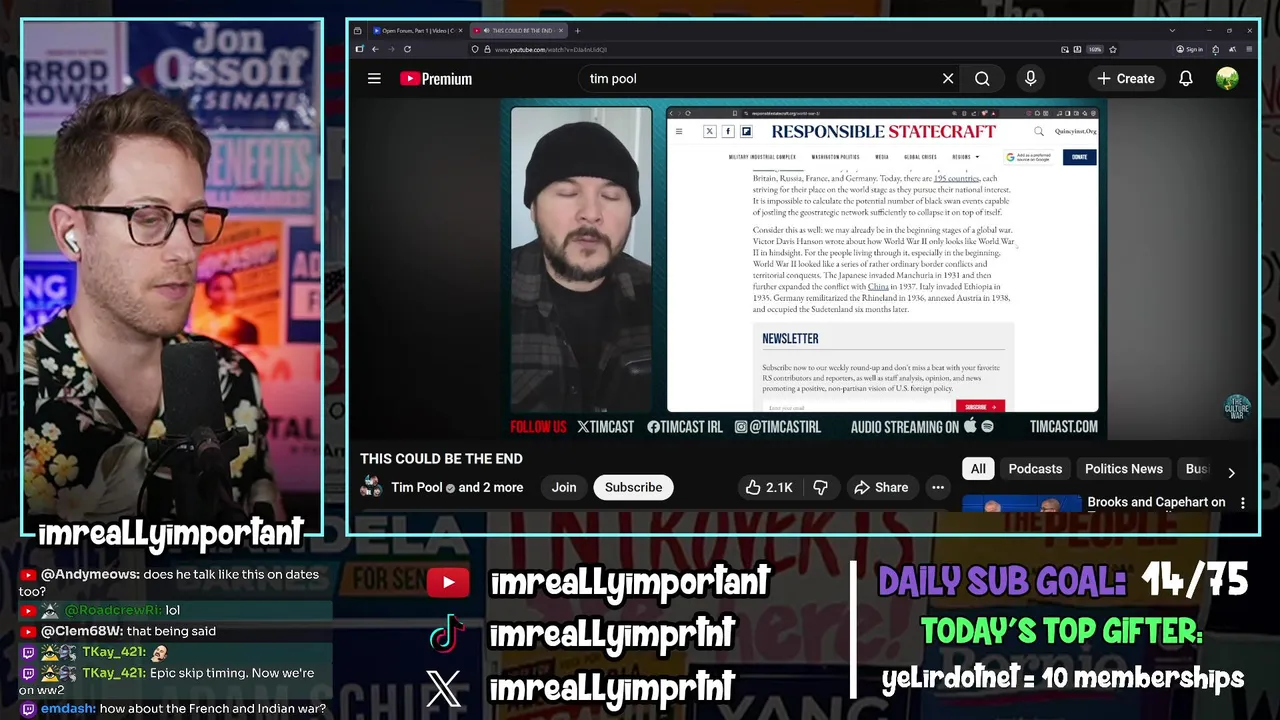Open a new browser tab
The width and height of the screenshot is (1280, 720).
tap(577, 31)
